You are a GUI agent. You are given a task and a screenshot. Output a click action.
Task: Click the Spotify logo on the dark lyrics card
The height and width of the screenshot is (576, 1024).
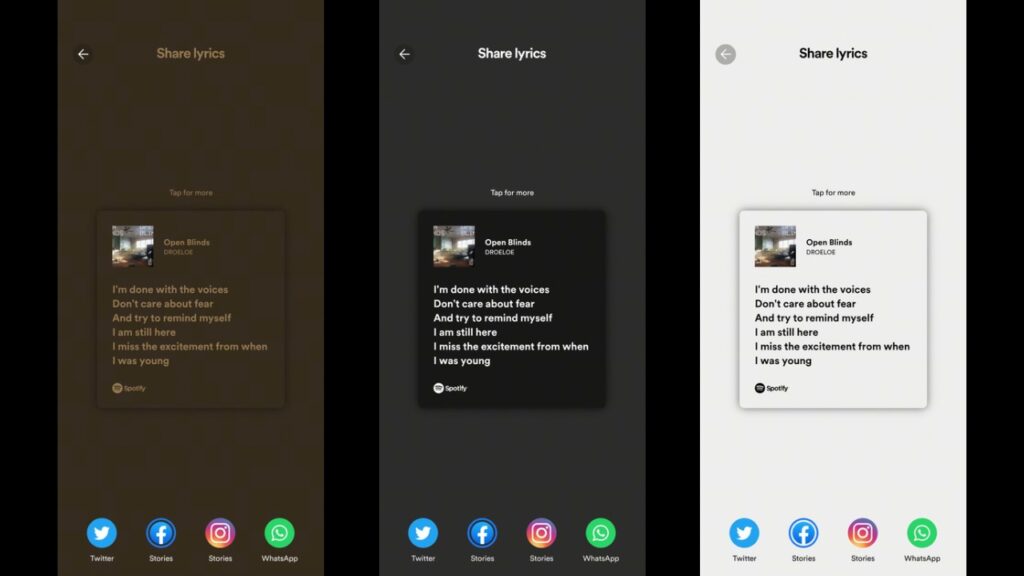(x=450, y=388)
